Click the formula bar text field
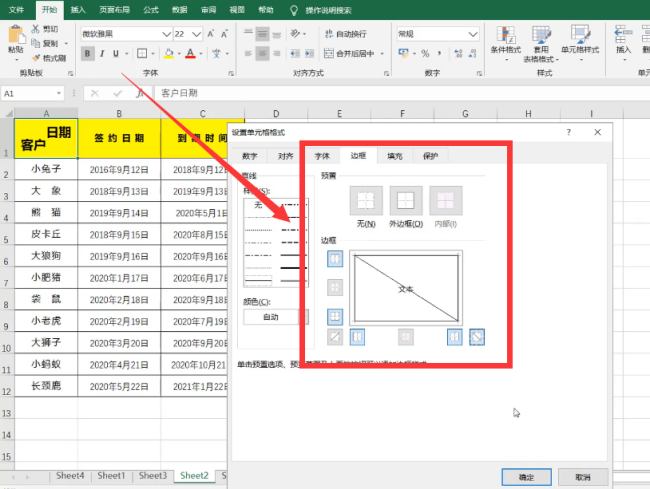The image size is (650, 489). [x=402, y=93]
